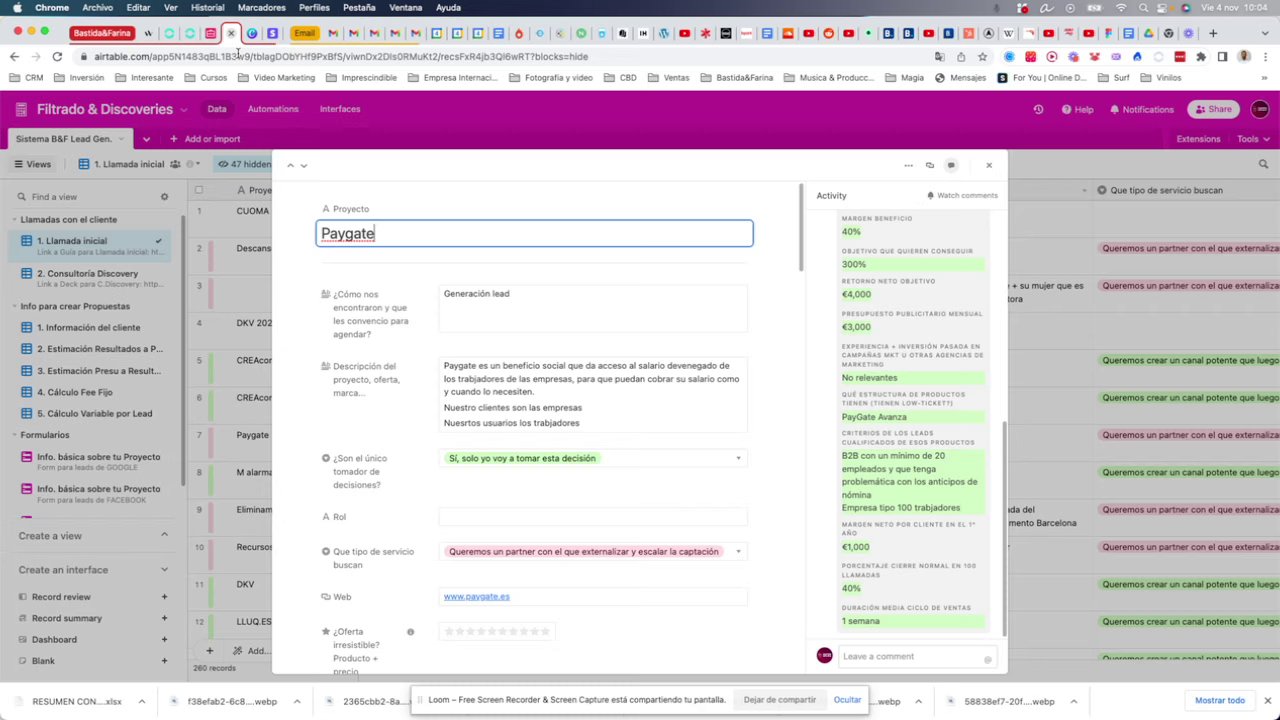
Task: Open view settings gear in sidebar
Action: (164, 197)
